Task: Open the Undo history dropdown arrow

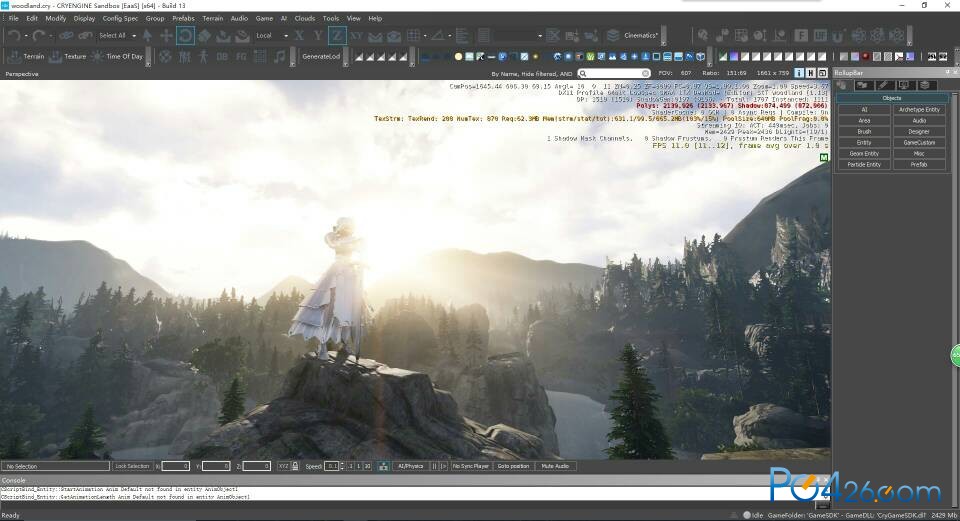Action: [26, 36]
